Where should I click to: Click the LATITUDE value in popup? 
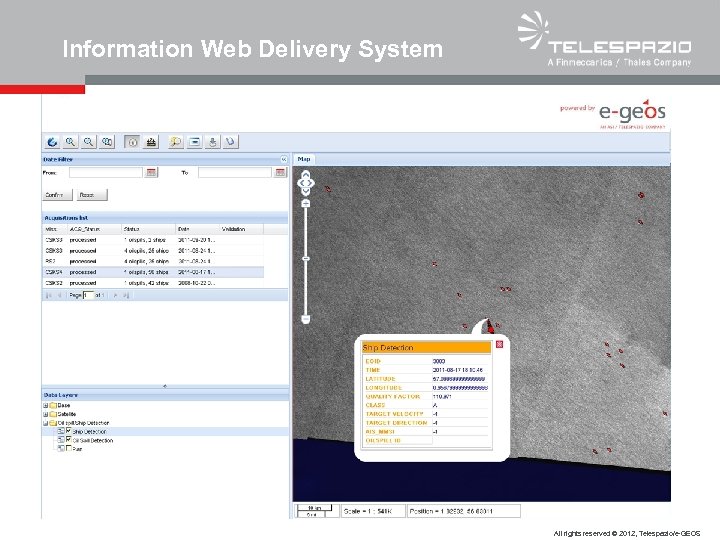(459, 379)
